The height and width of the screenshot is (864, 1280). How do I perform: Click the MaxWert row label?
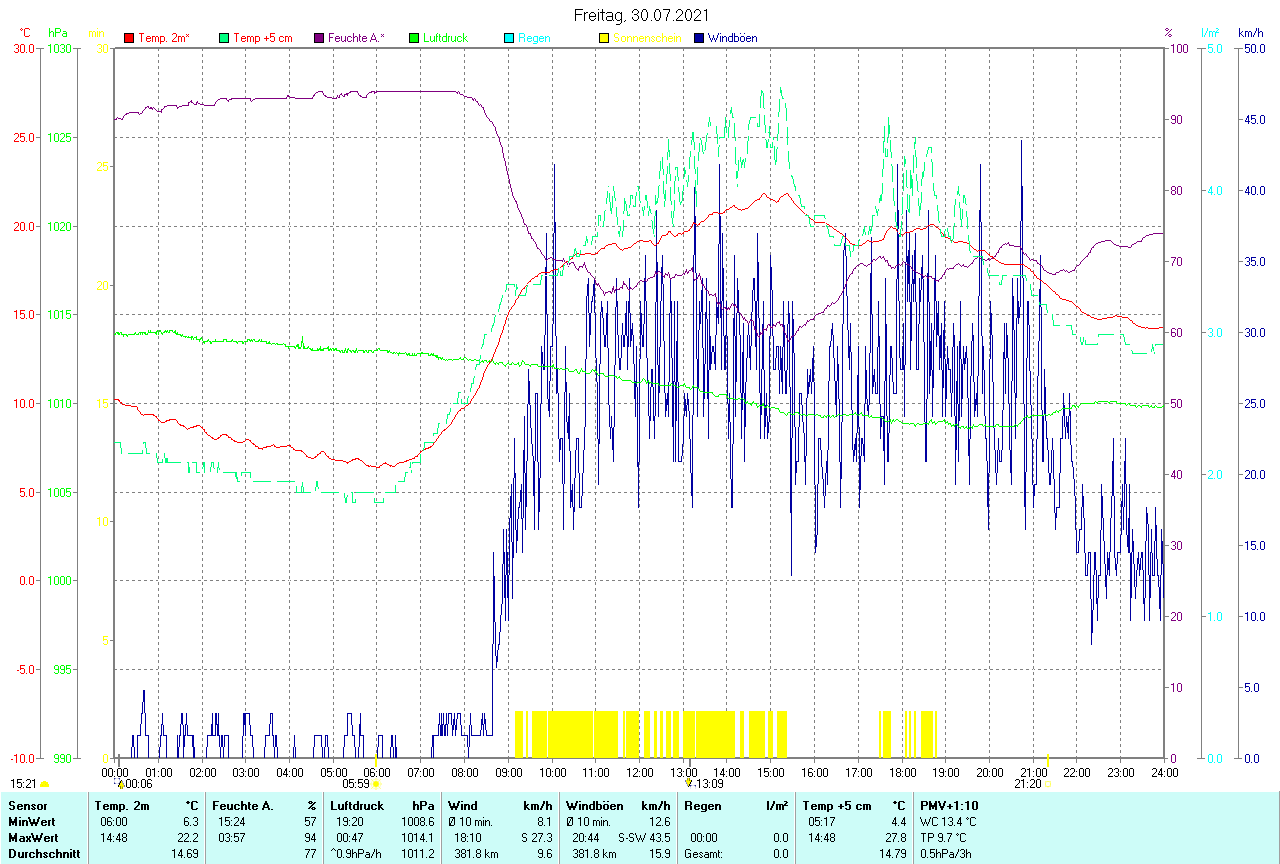pyautogui.click(x=31, y=838)
